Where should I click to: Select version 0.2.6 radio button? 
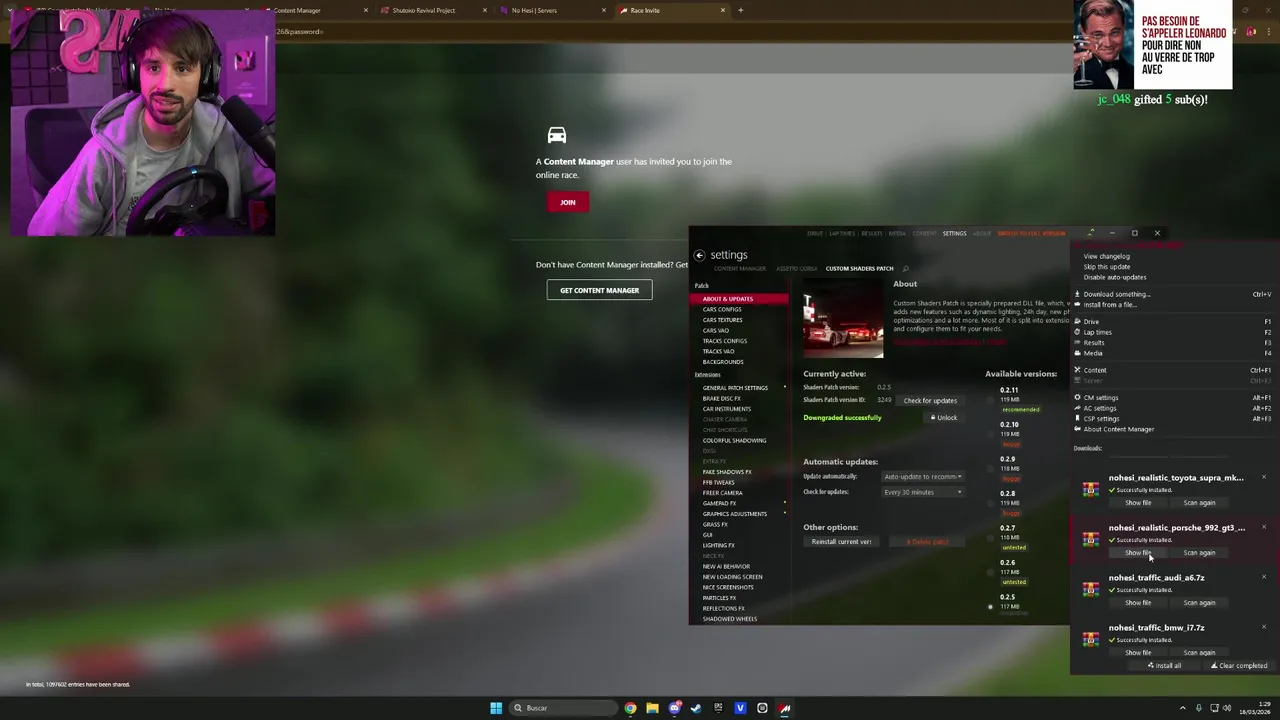click(991, 572)
